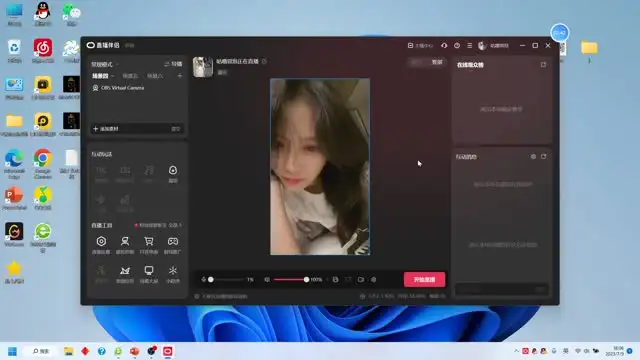Click the clear button in the add material bar

pos(176,129)
